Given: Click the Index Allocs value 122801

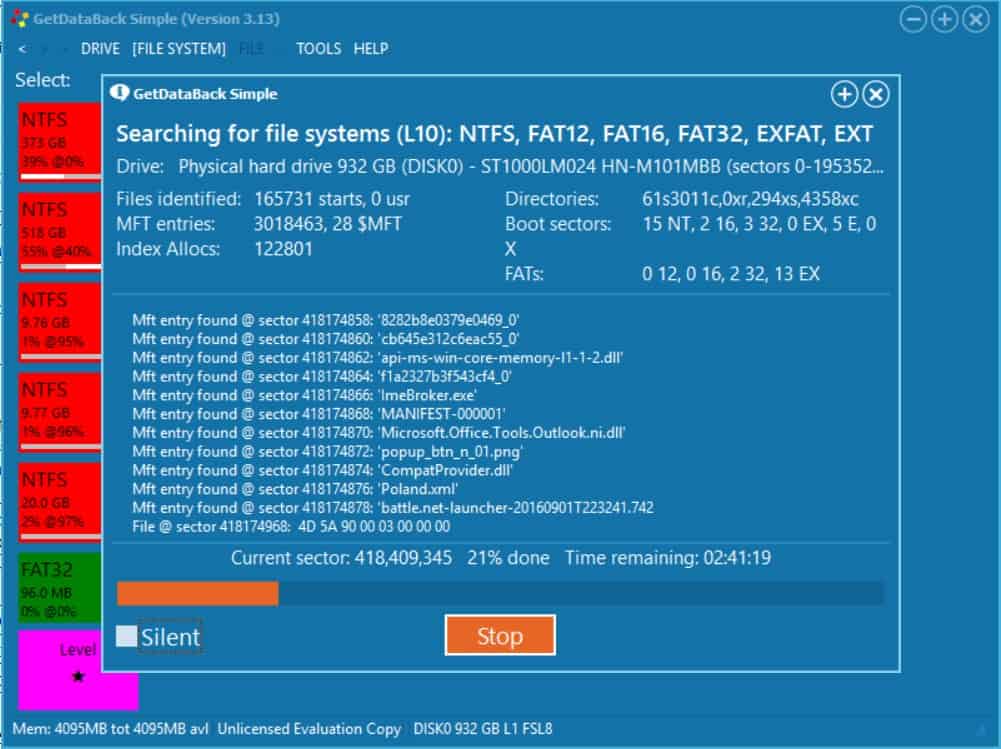Looking at the screenshot, I should (x=283, y=249).
